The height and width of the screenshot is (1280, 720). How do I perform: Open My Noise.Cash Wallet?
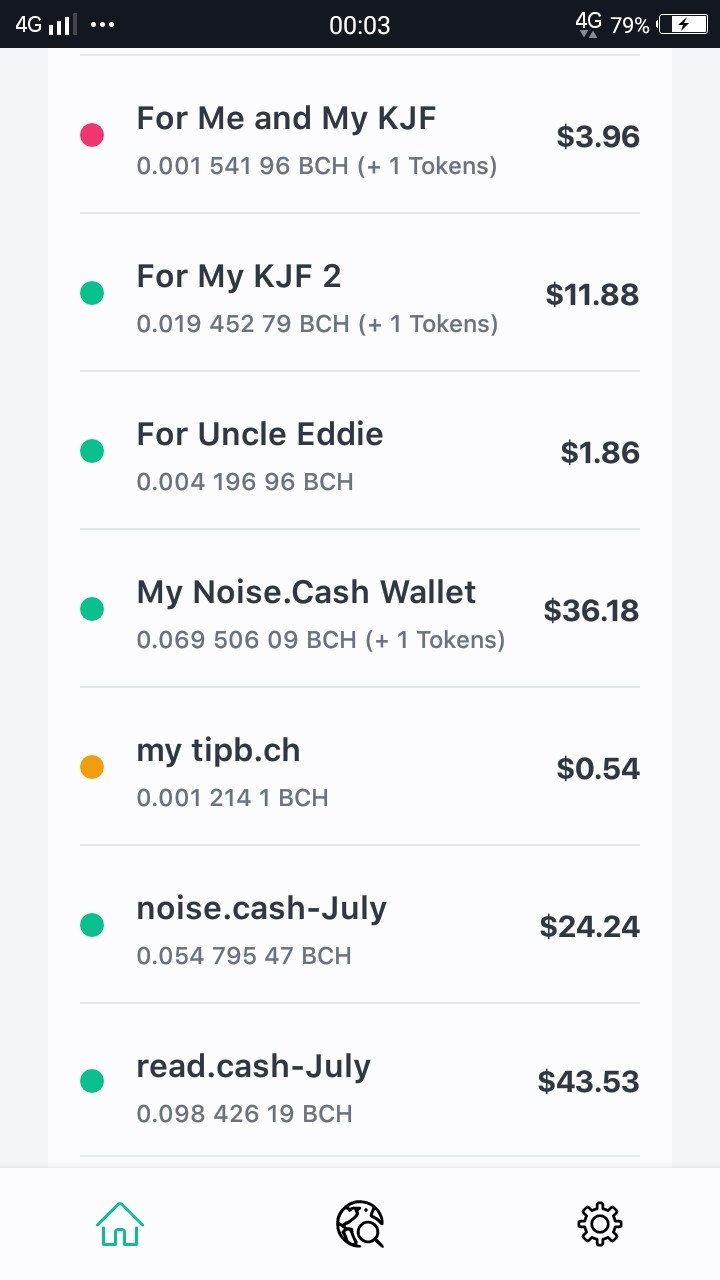[360, 609]
